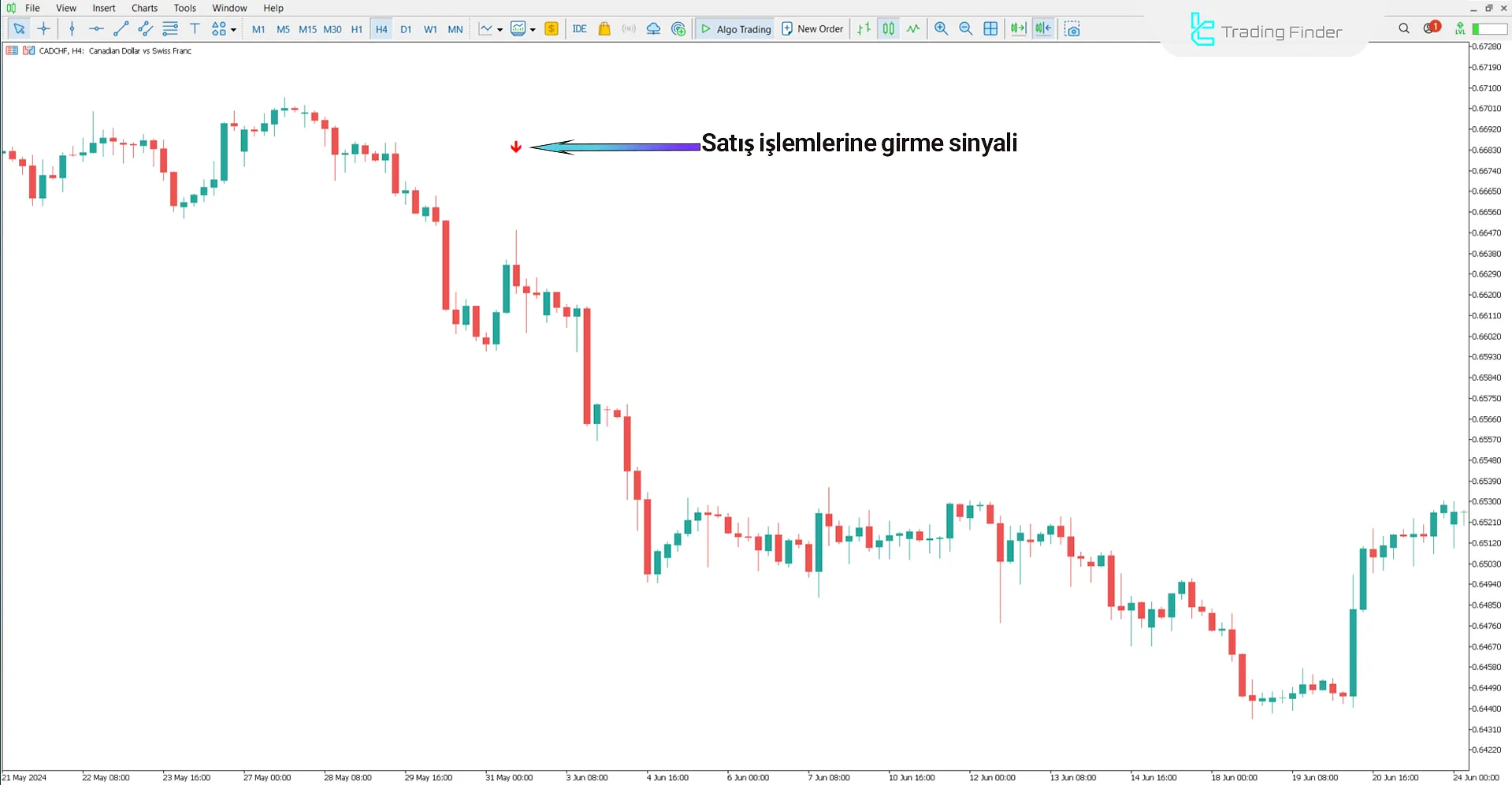Screen dimensions: 1512x785
Task: Select the vertical line drawing tool
Action: click(72, 28)
